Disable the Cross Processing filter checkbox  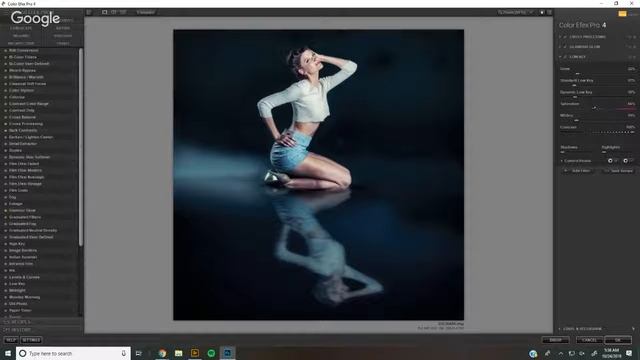[565, 37]
